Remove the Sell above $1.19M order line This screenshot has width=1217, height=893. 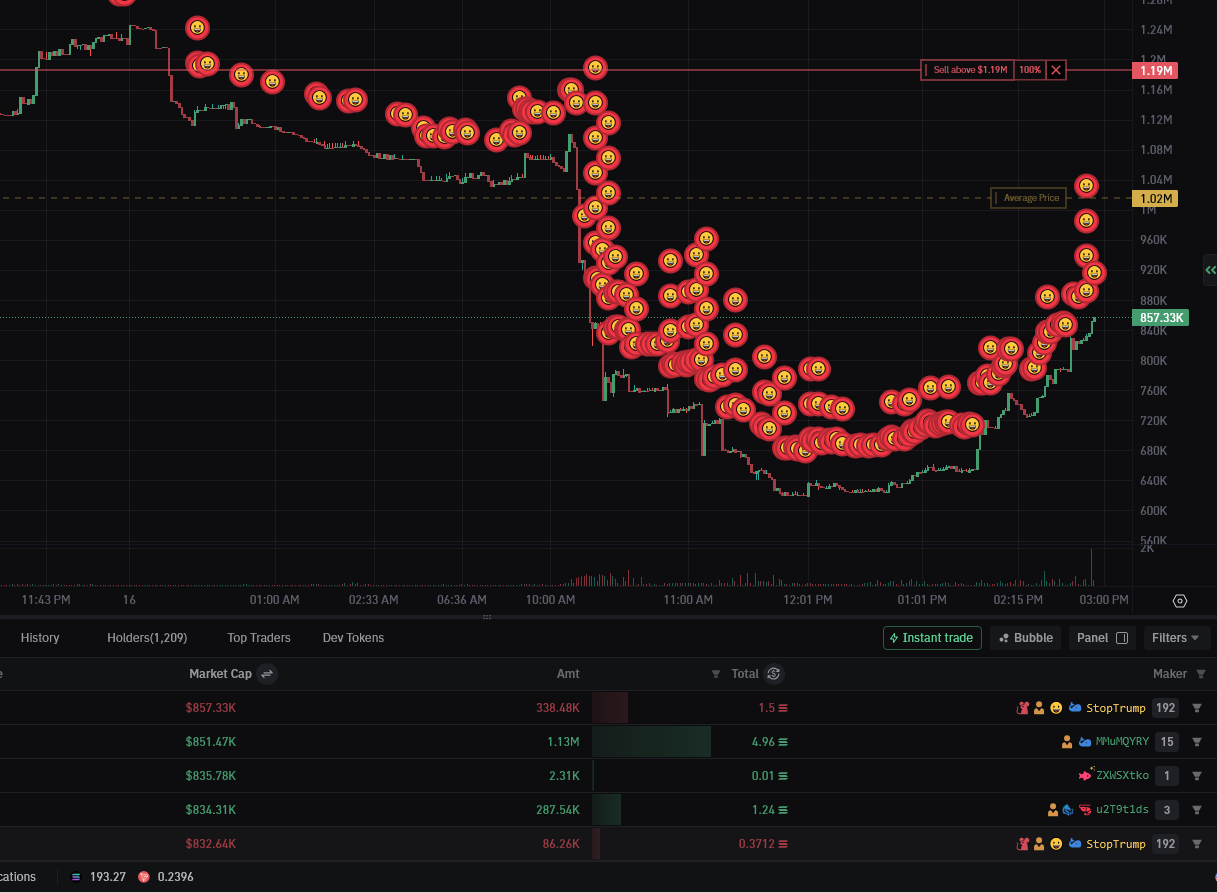pyautogui.click(x=1056, y=70)
